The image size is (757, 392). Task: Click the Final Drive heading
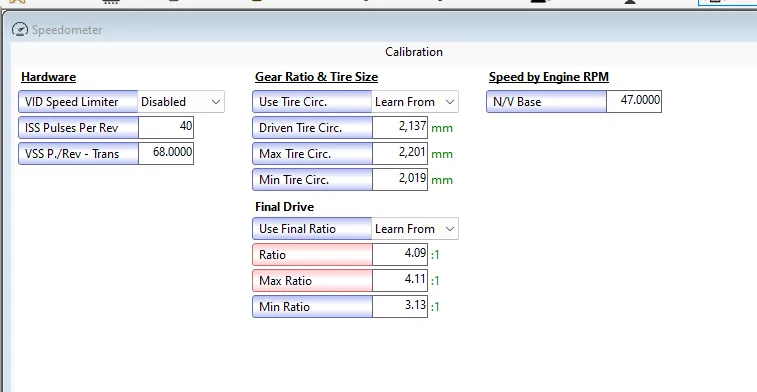[x=284, y=207]
